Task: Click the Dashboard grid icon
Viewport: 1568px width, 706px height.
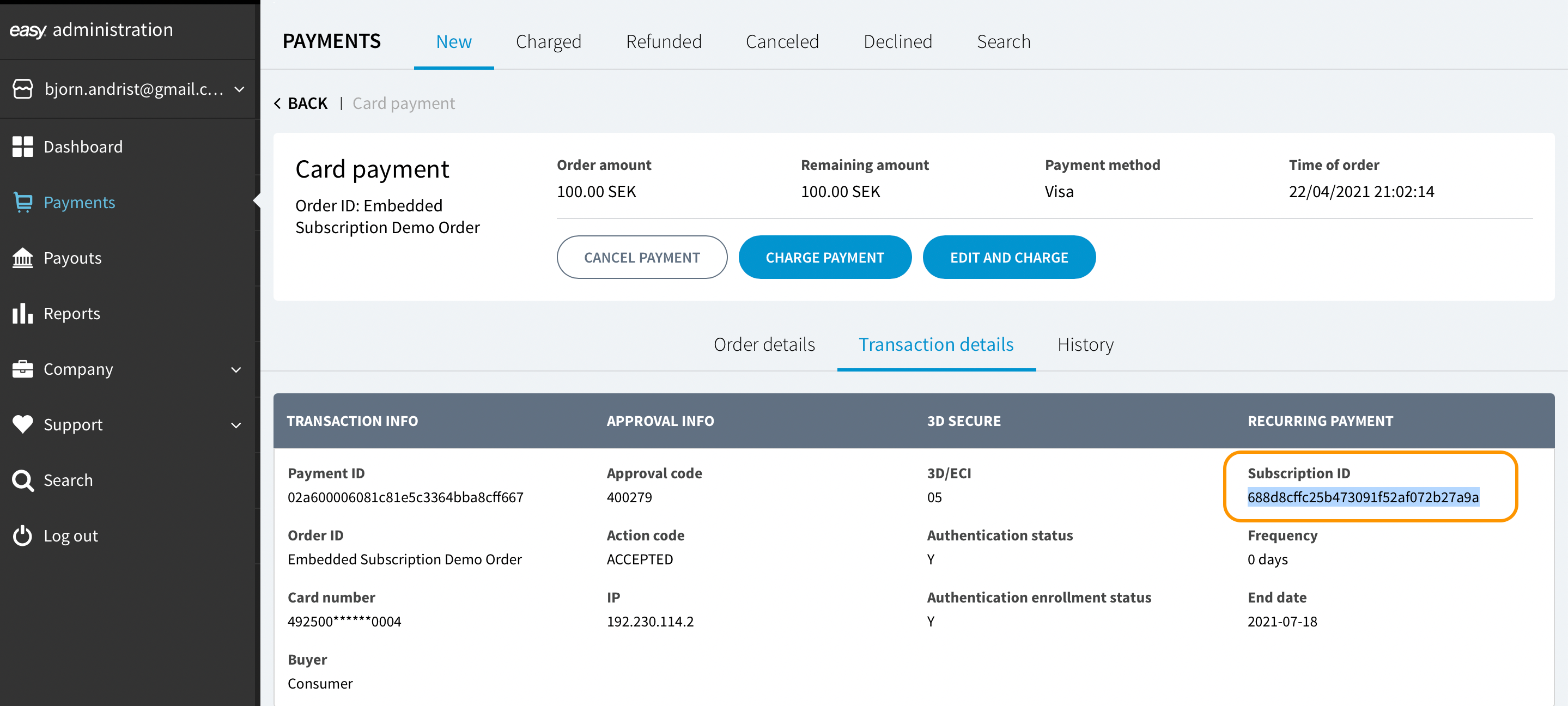Action: (x=22, y=147)
